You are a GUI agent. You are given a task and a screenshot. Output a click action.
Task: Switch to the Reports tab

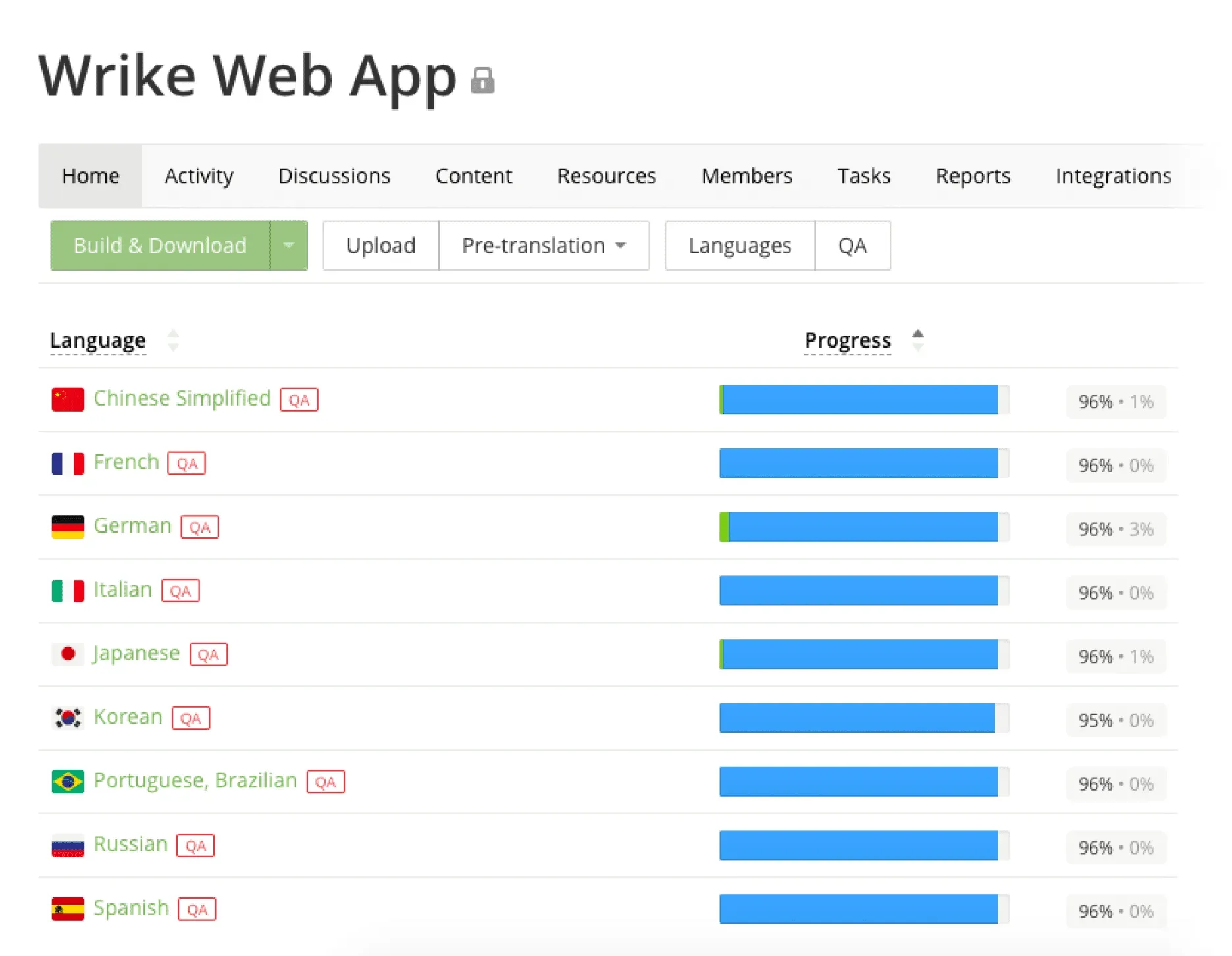973,176
